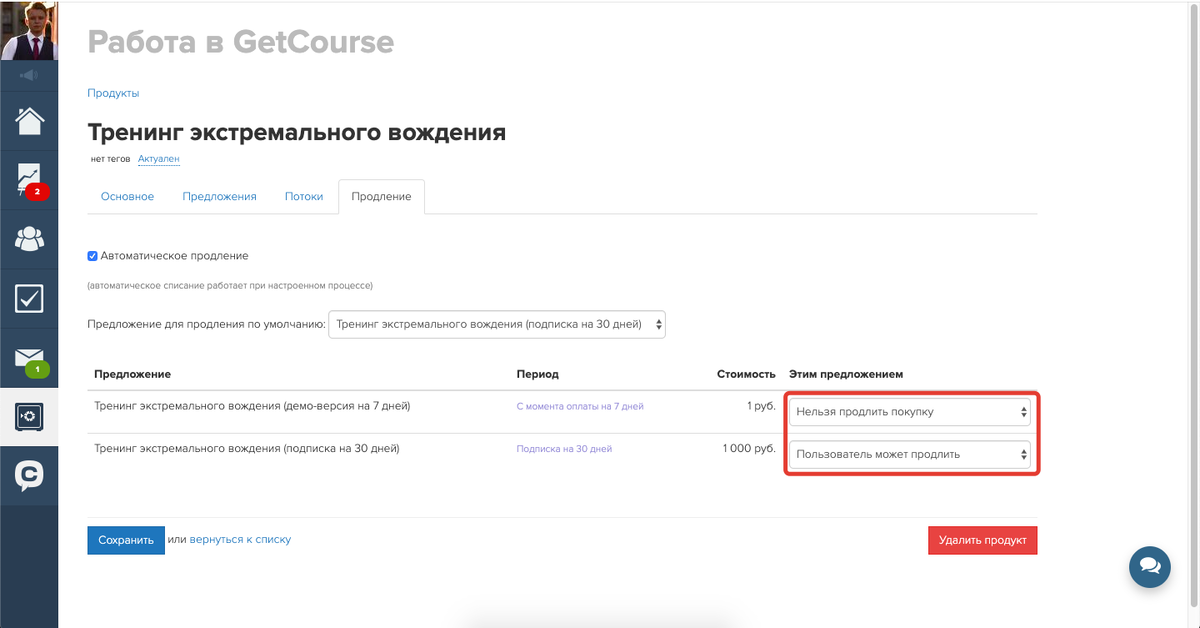Open the analytics chart icon with badge
1200x628 pixels.
29,180
